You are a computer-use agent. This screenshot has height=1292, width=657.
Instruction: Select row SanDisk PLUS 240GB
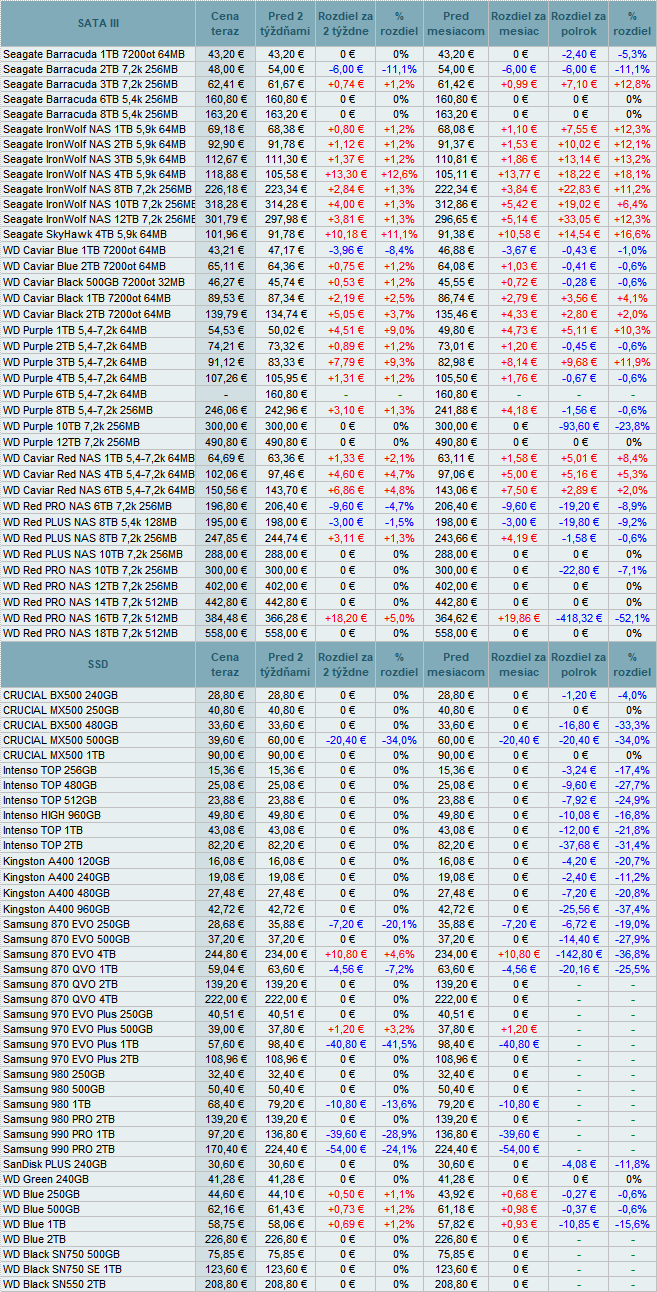328,1165
